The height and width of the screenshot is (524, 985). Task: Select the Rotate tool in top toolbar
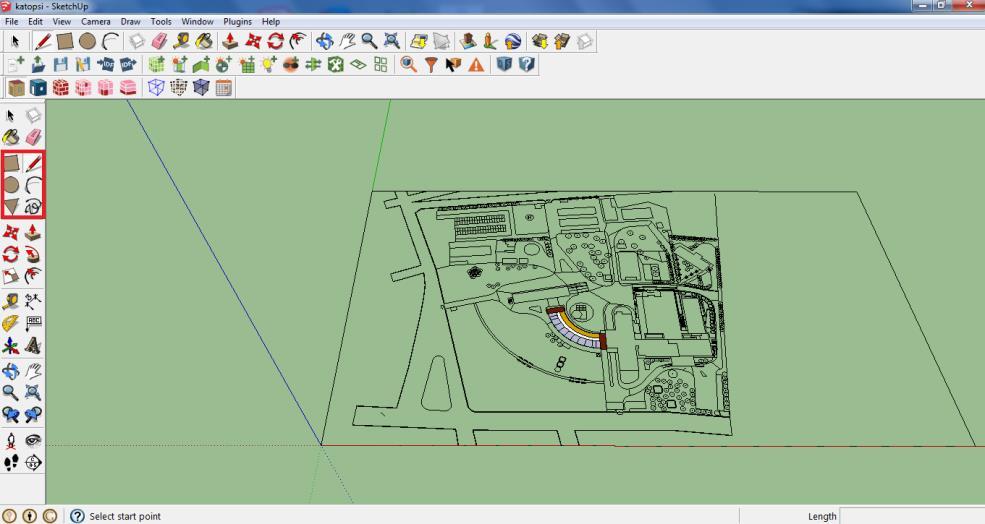(276, 41)
